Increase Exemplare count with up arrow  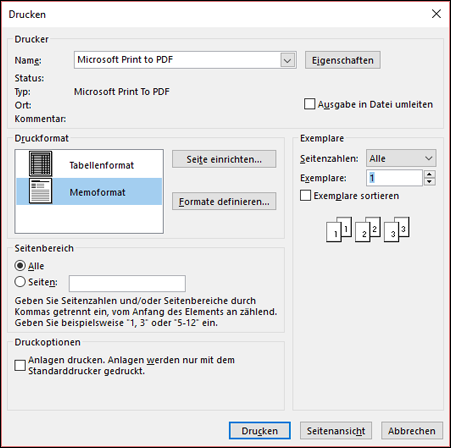[430, 174]
